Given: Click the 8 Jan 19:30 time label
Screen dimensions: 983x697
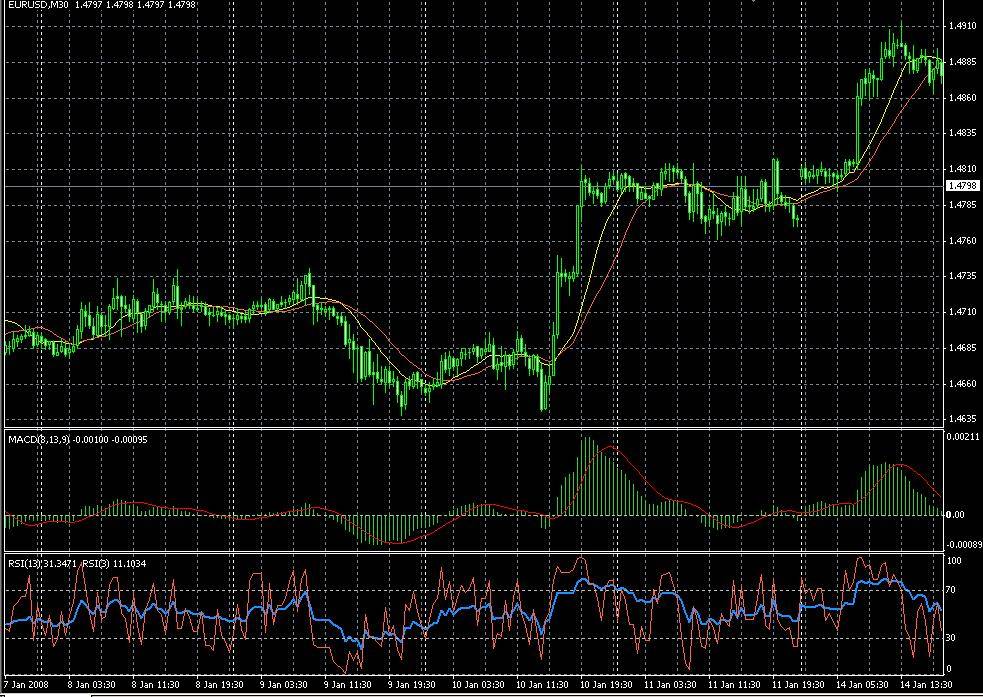Looking at the screenshot, I should [218, 686].
